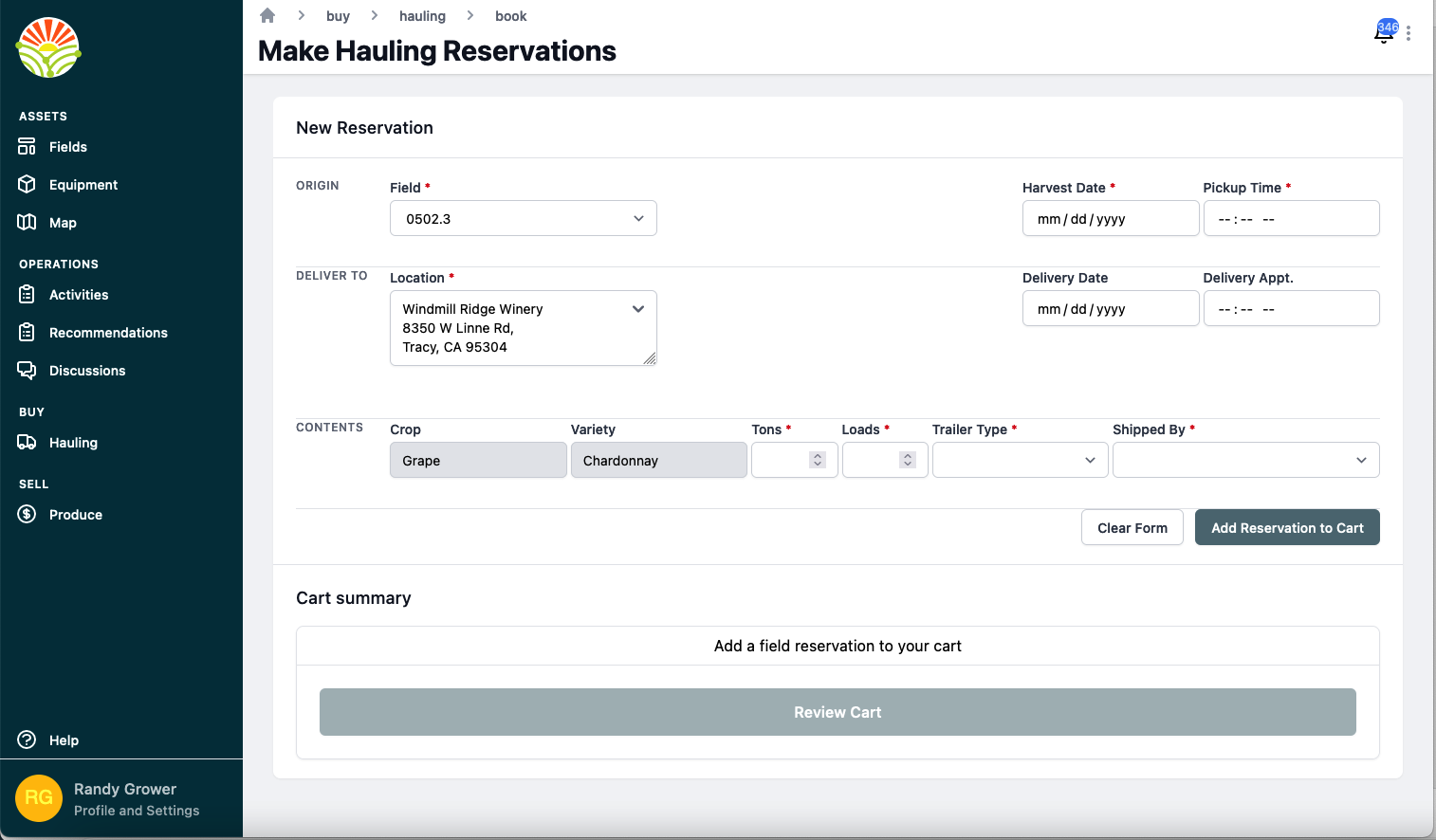Screen dimensions: 1436x840
Task: Open the Equipment page
Action: [x=83, y=184]
